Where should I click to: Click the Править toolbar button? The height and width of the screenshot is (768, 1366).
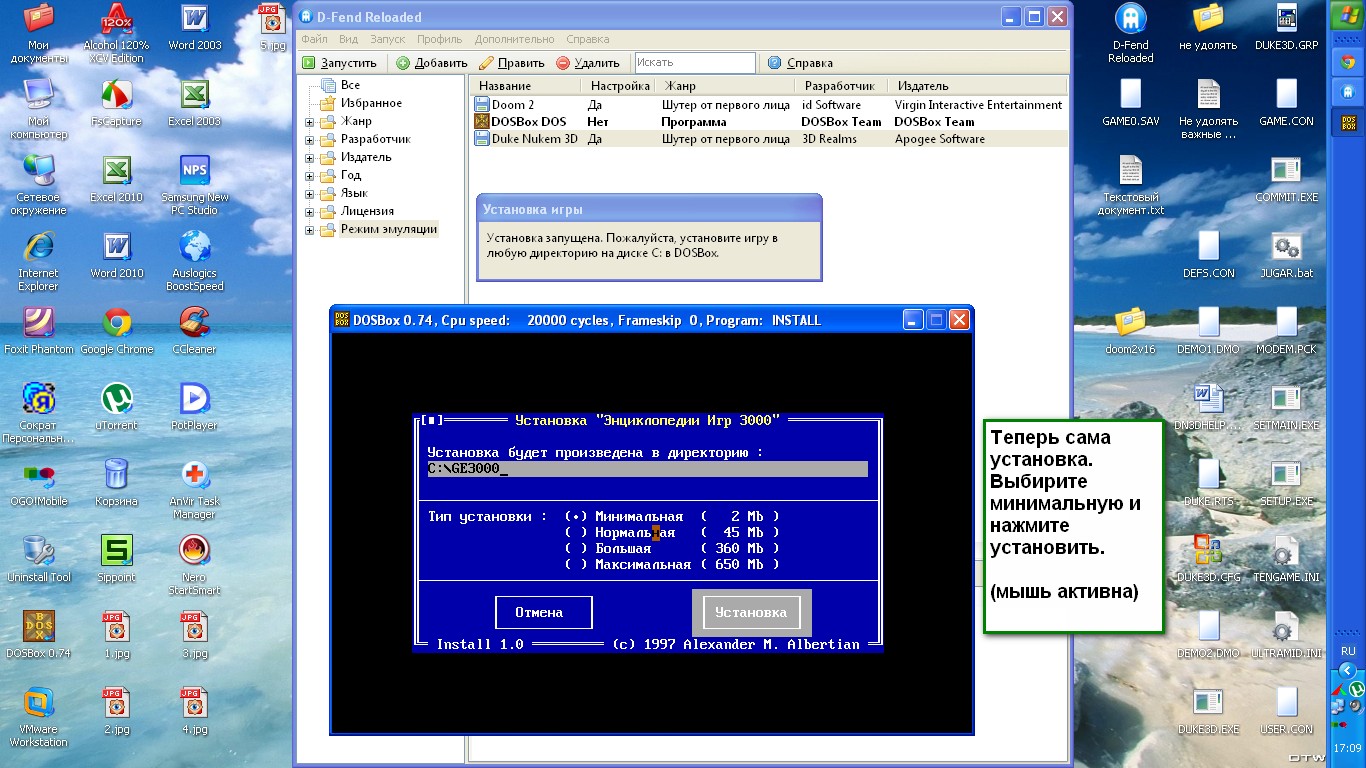512,63
